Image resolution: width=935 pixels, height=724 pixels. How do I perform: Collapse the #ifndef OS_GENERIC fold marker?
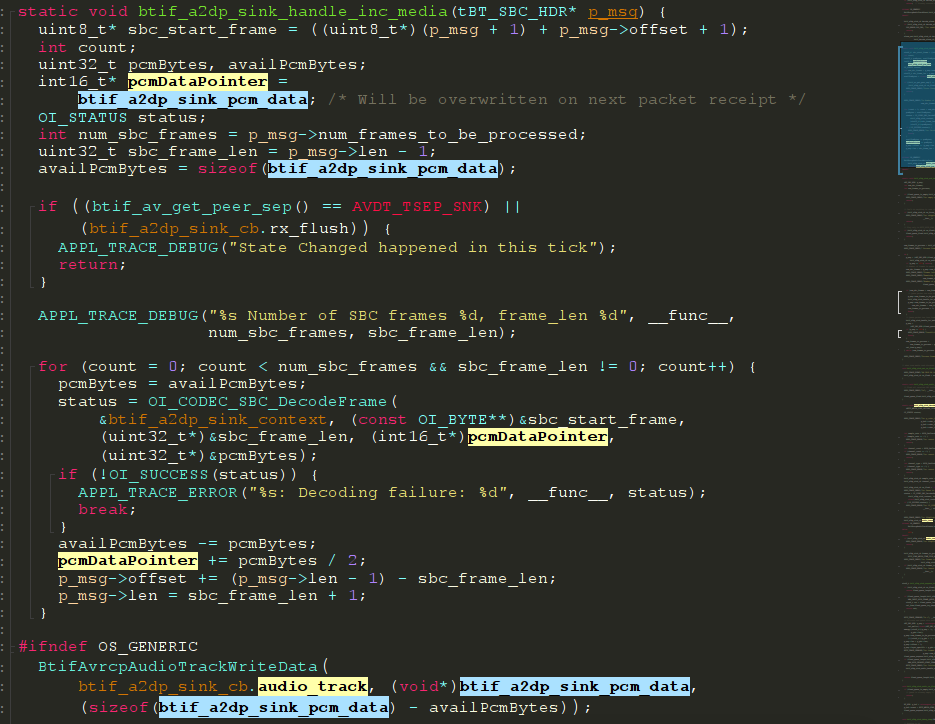(x=13, y=646)
